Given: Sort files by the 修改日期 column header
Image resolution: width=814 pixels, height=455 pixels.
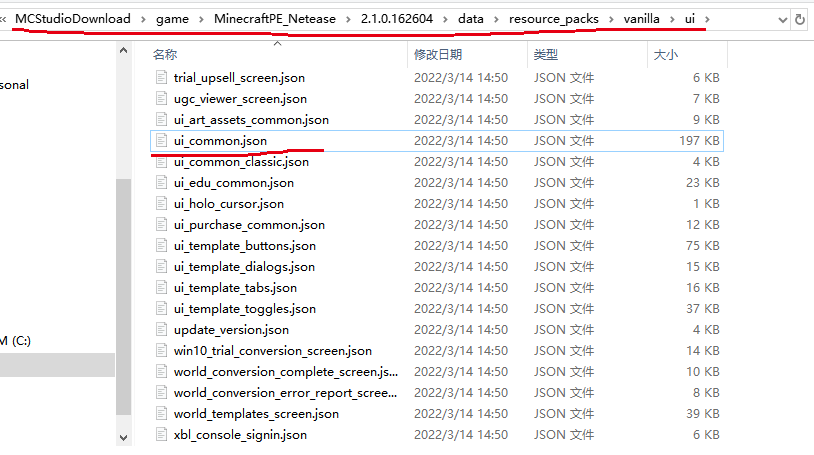Looking at the screenshot, I should click(438, 55).
